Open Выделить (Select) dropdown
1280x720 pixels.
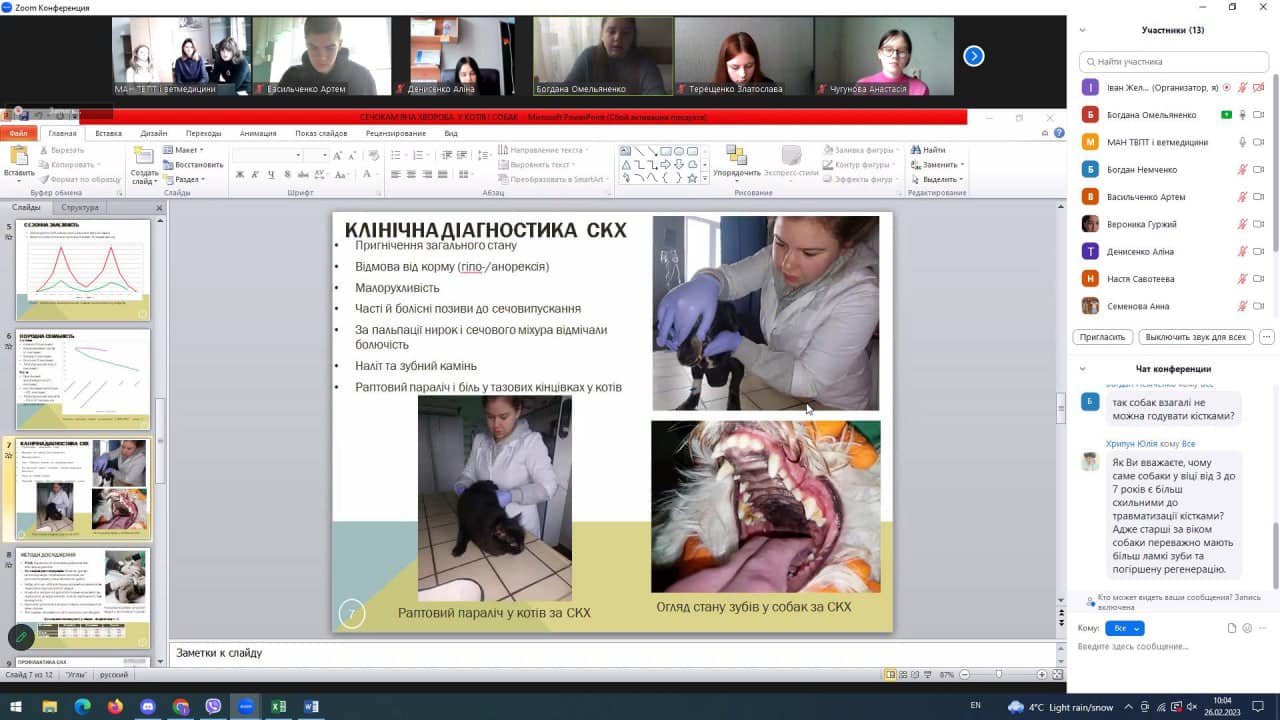936,179
